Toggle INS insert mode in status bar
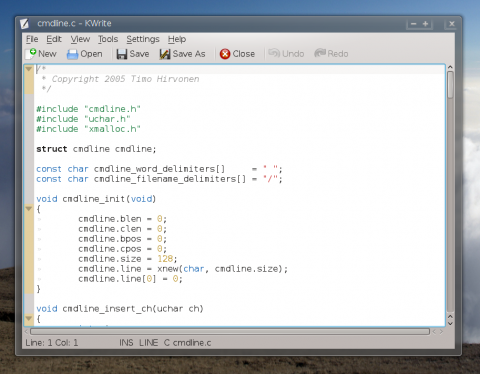The height and width of the screenshot is (374, 480). (x=126, y=343)
